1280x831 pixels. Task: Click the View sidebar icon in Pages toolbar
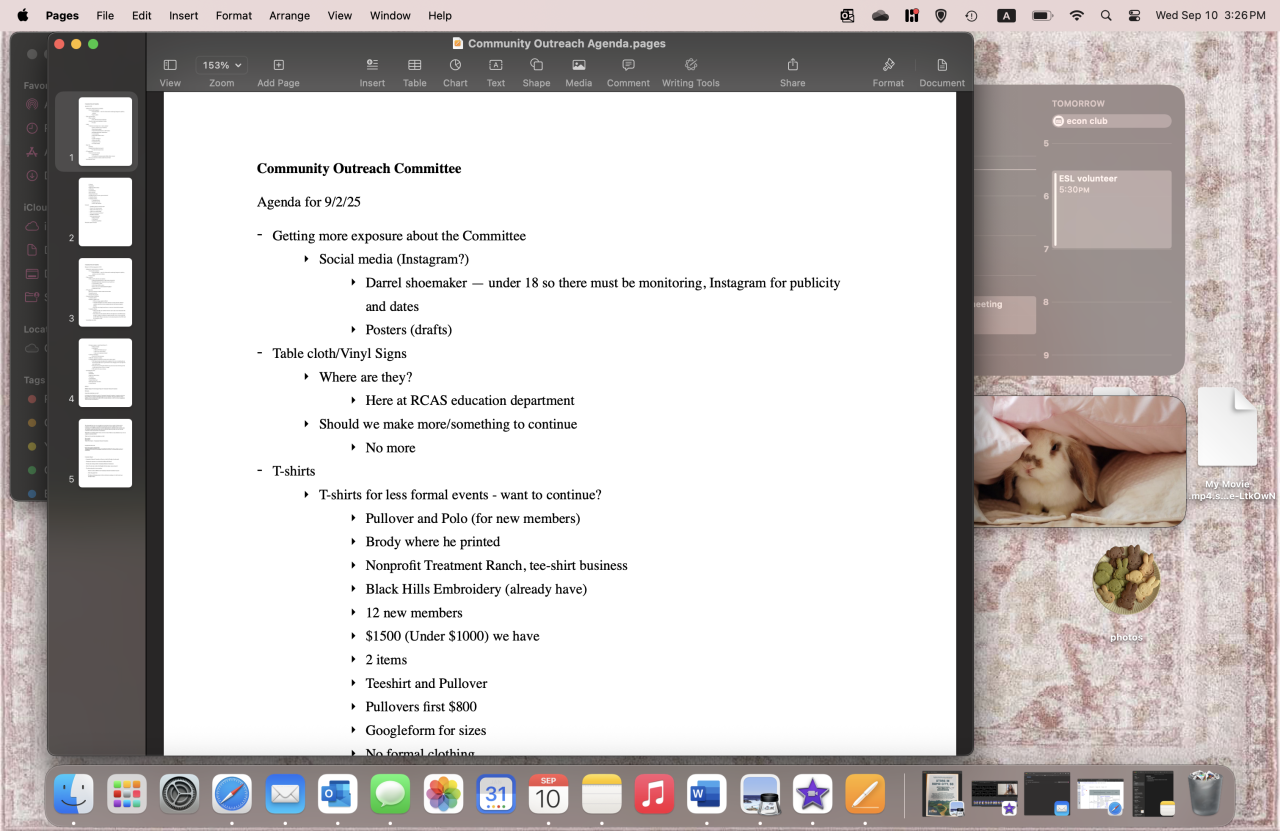tap(170, 65)
